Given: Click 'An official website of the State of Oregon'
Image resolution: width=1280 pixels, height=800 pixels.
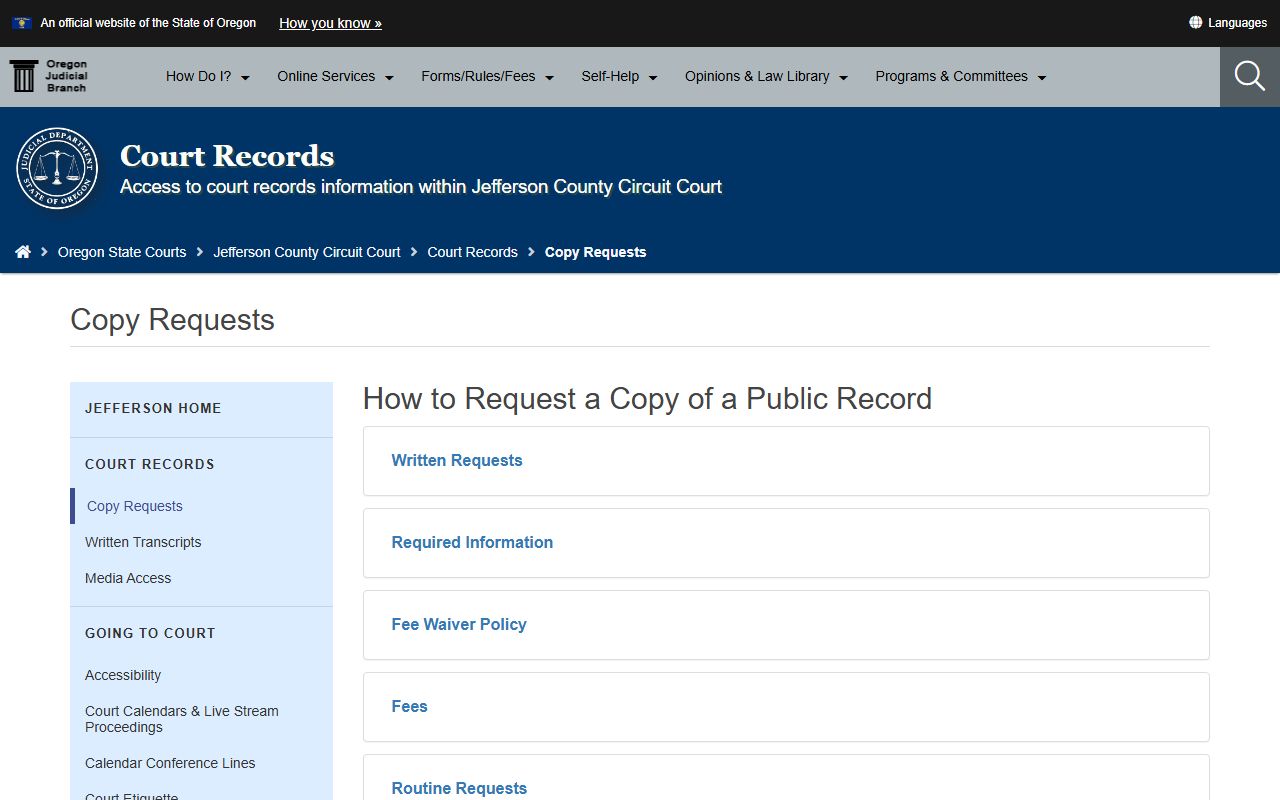Looking at the screenshot, I should (x=148, y=23).
